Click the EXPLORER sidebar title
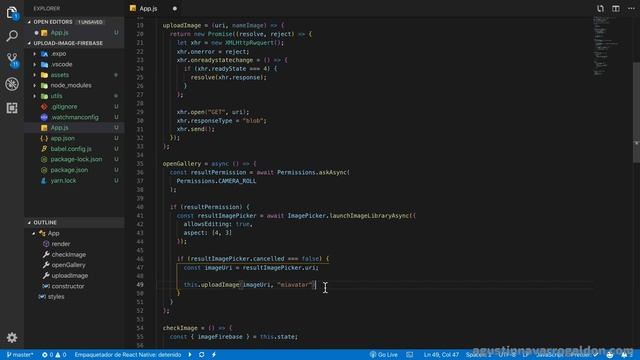The width and height of the screenshot is (640, 360). point(47,8)
